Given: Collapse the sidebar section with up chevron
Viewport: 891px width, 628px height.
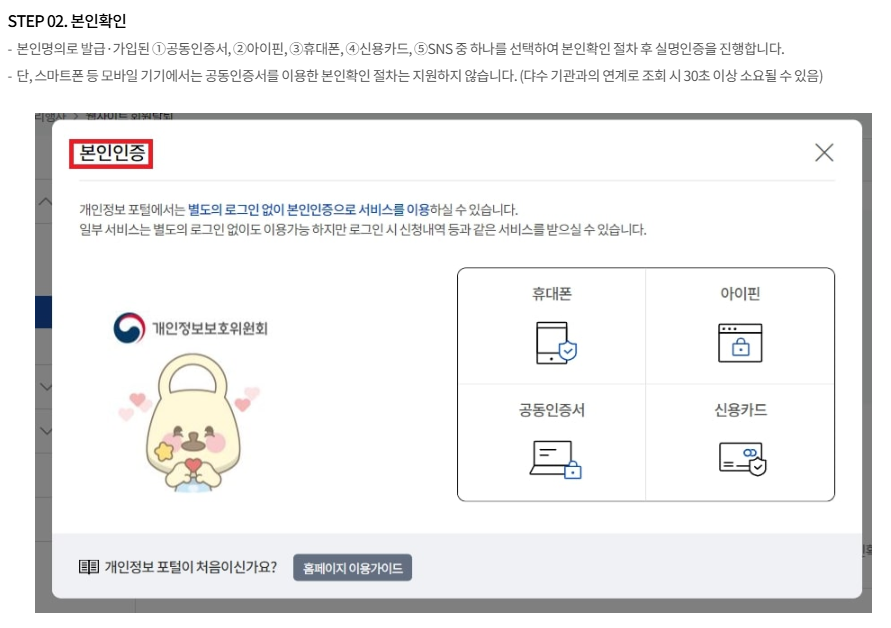Looking at the screenshot, I should (x=44, y=201).
